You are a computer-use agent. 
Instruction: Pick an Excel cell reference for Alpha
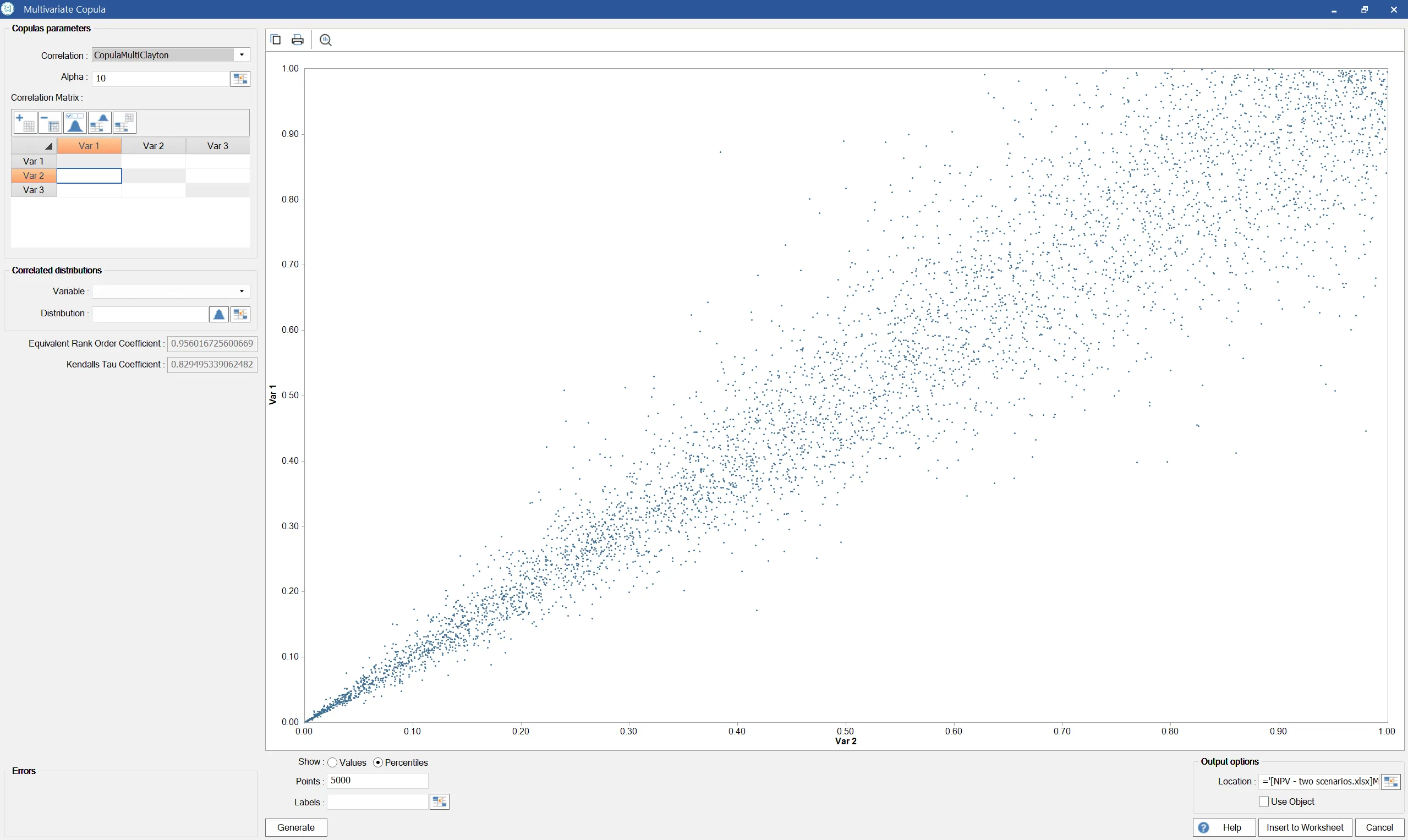[240, 78]
